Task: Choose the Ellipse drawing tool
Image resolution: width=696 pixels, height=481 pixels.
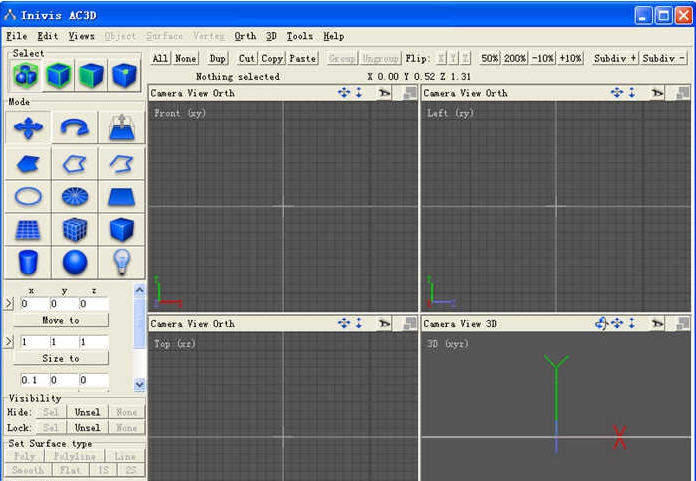Action: click(28, 196)
